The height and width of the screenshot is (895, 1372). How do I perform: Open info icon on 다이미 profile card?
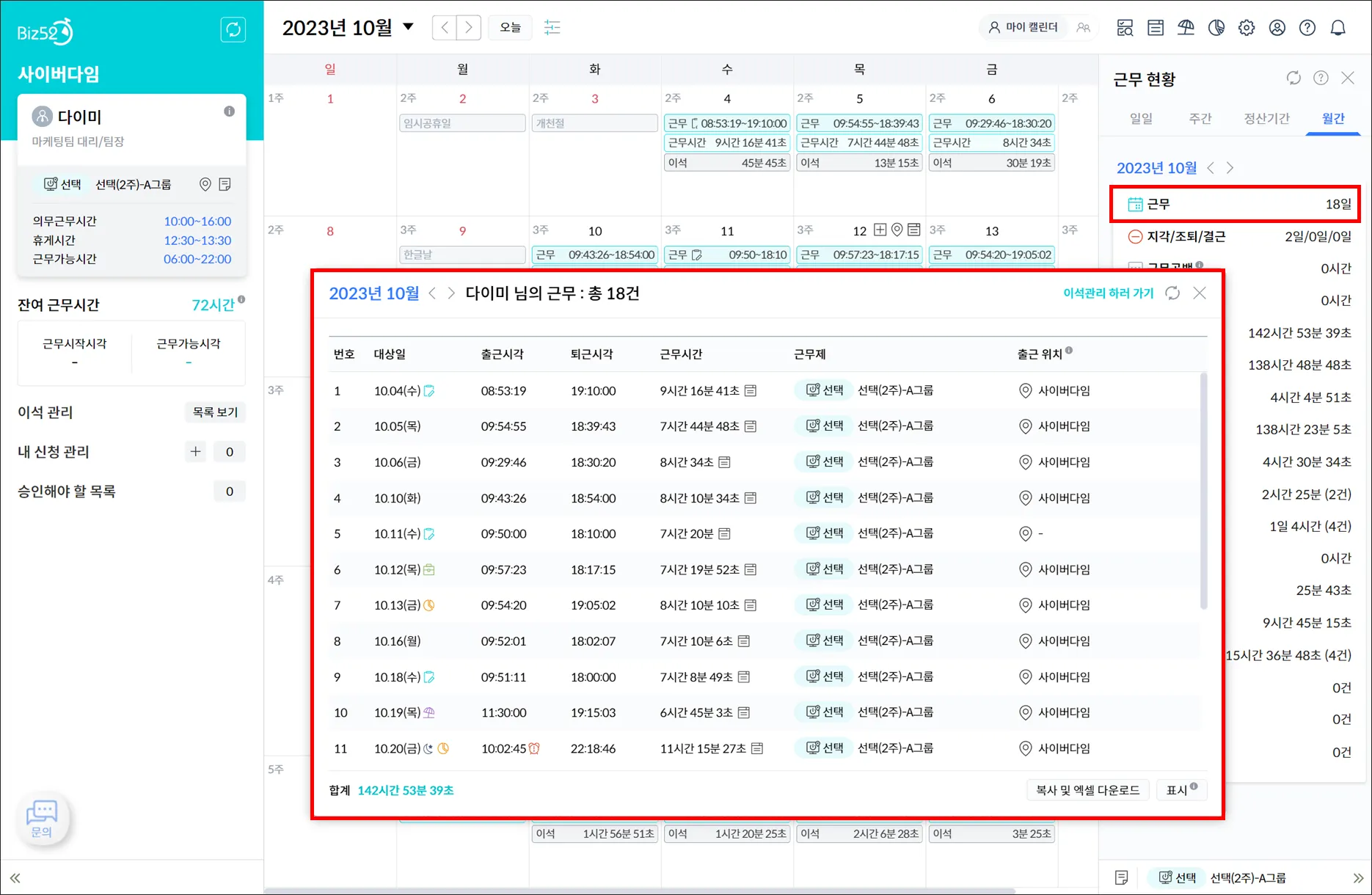pos(230,112)
